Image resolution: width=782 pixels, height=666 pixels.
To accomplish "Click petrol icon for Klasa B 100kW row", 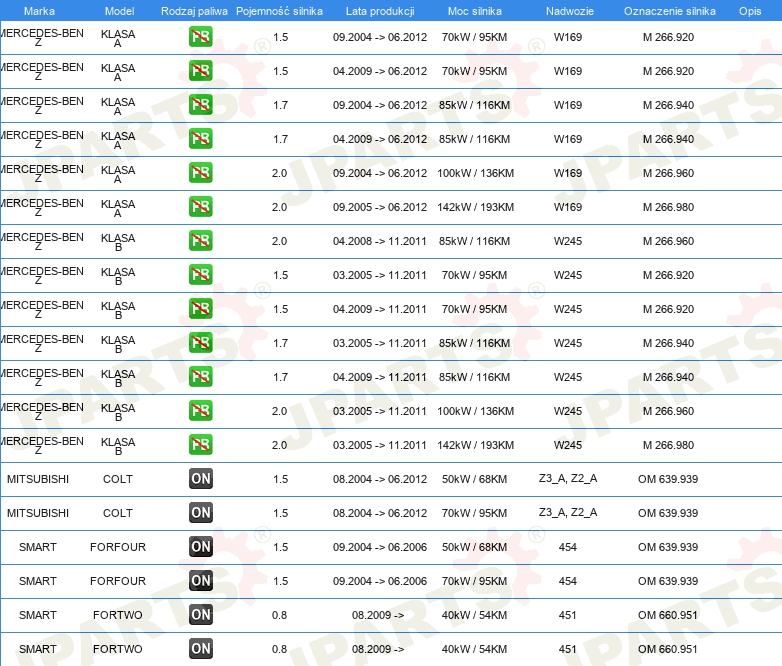I will (200, 411).
